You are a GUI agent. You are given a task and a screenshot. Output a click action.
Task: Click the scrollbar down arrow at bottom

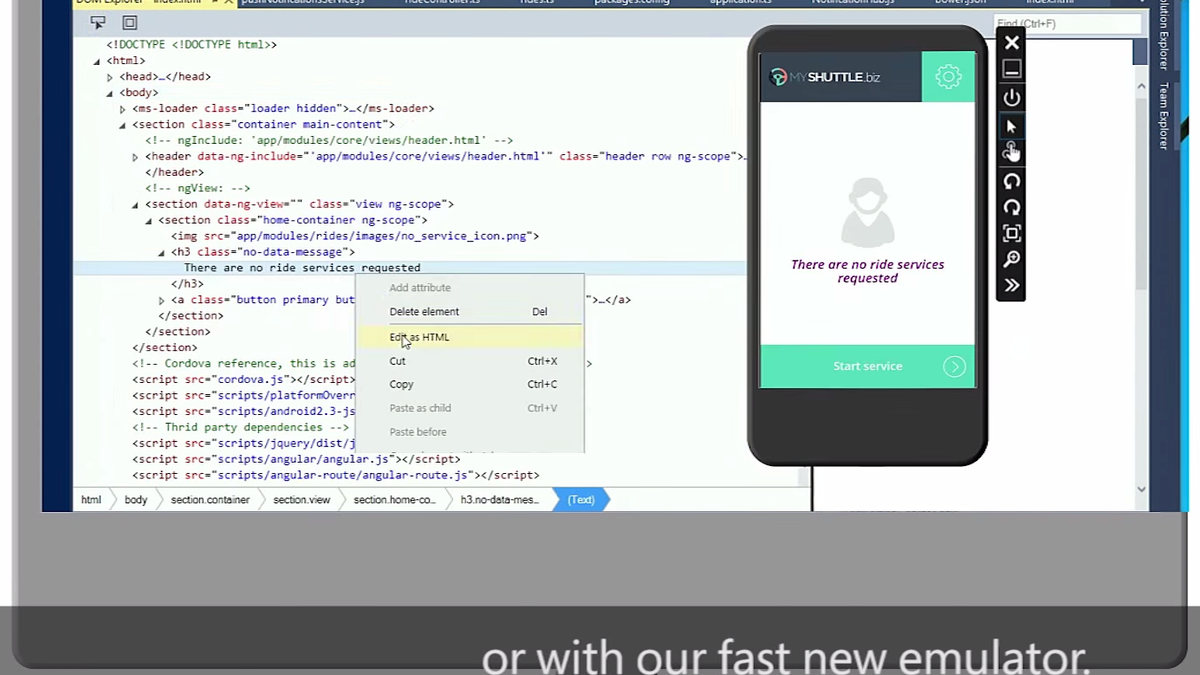coord(1141,490)
